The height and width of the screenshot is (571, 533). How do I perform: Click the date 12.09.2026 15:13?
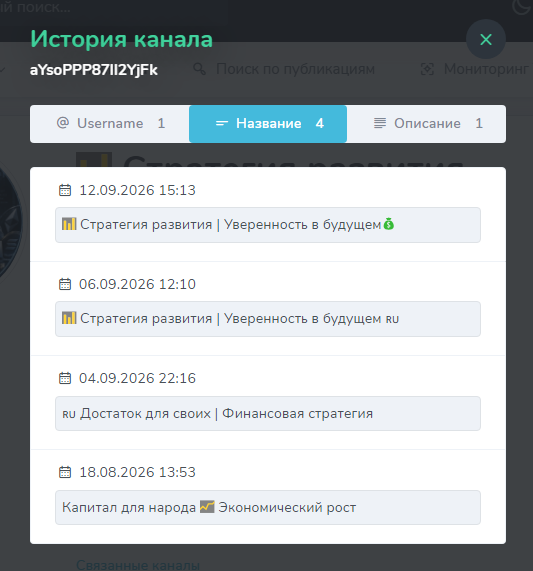pyautogui.click(x=137, y=190)
